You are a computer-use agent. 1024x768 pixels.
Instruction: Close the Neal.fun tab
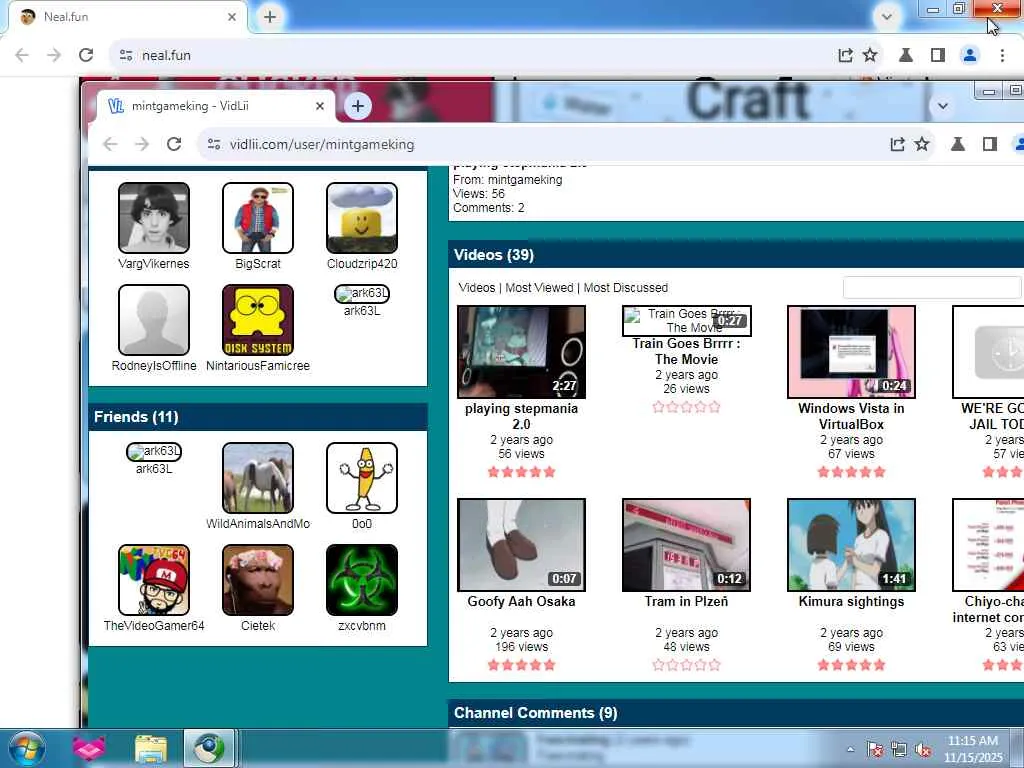pos(232,17)
